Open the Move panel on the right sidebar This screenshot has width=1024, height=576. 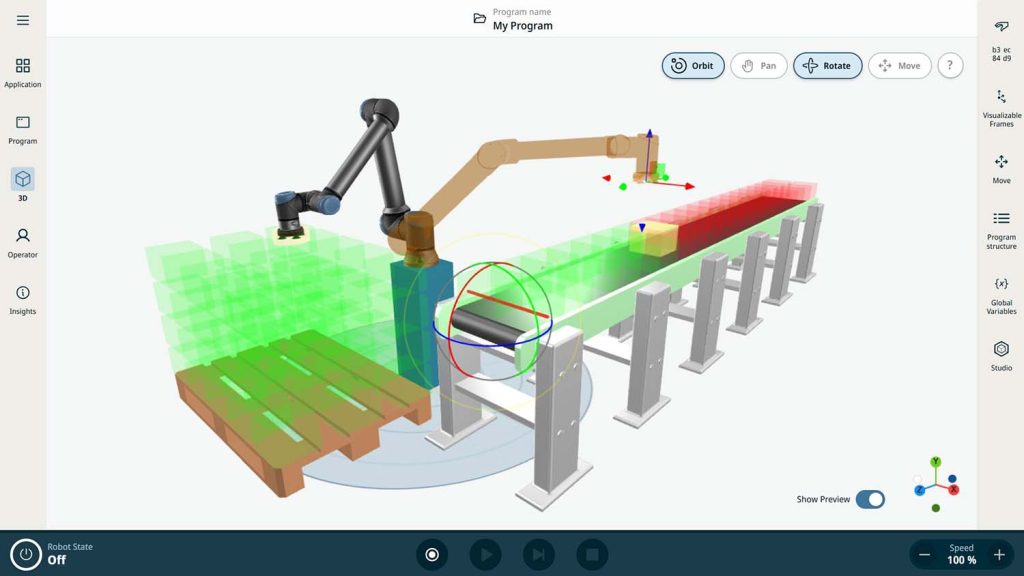pyautogui.click(x=1001, y=168)
